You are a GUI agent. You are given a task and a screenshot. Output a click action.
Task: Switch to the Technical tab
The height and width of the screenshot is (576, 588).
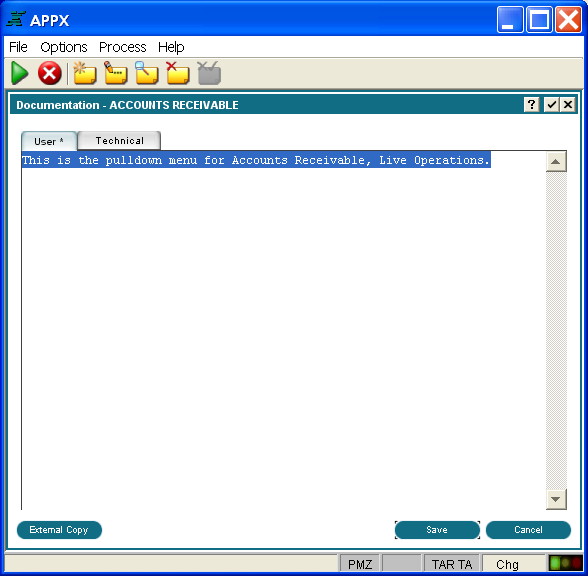tap(119, 141)
